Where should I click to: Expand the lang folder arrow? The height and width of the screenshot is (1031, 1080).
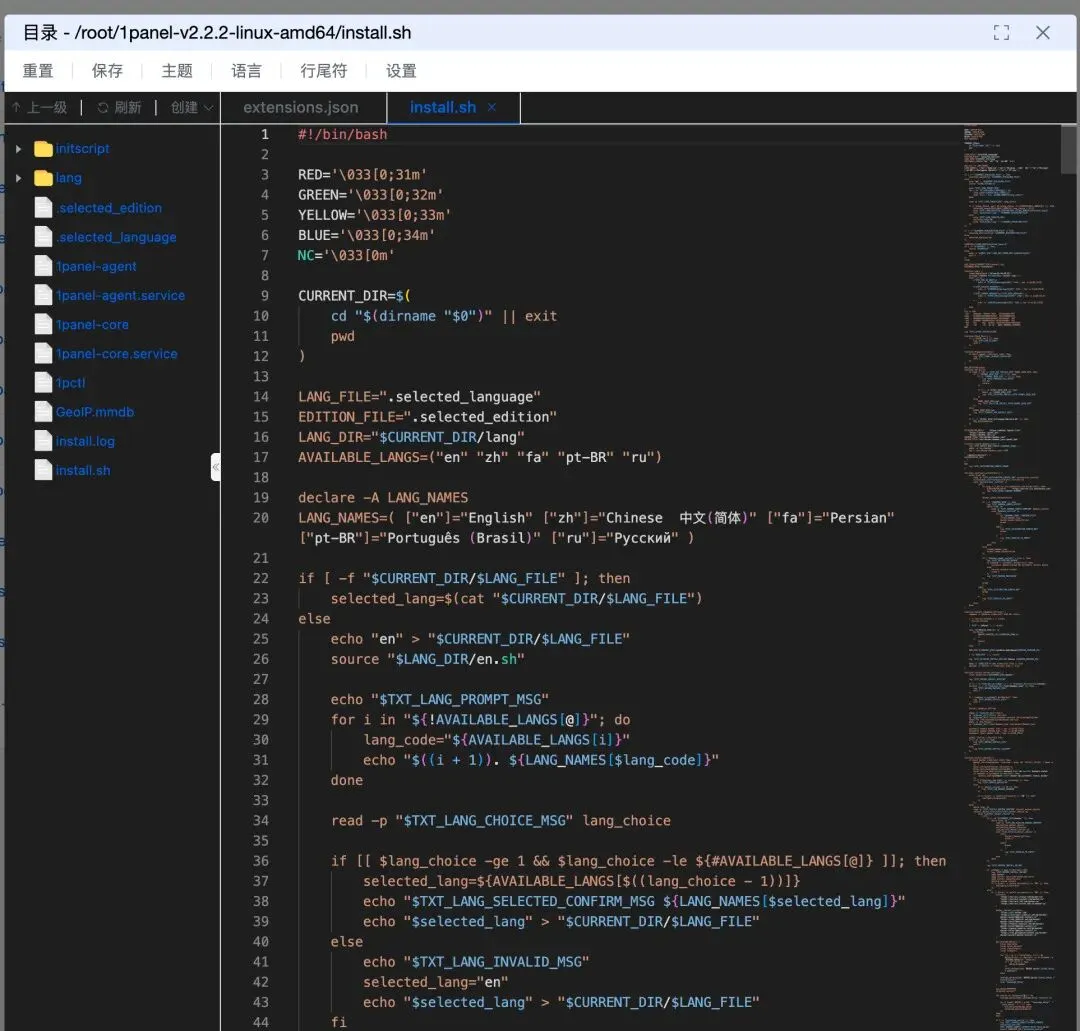point(19,178)
